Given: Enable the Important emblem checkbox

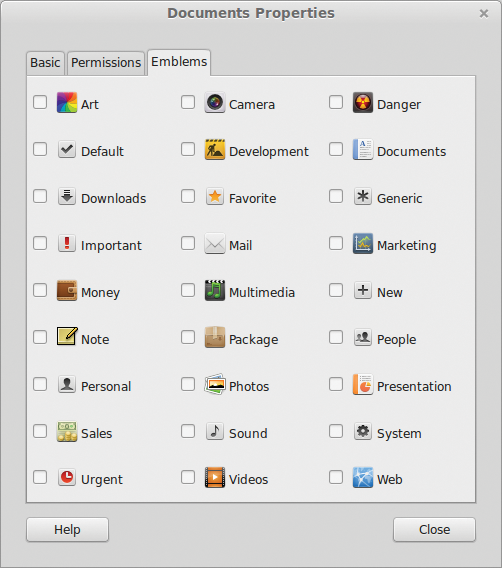Looking at the screenshot, I should pyautogui.click(x=40, y=243).
